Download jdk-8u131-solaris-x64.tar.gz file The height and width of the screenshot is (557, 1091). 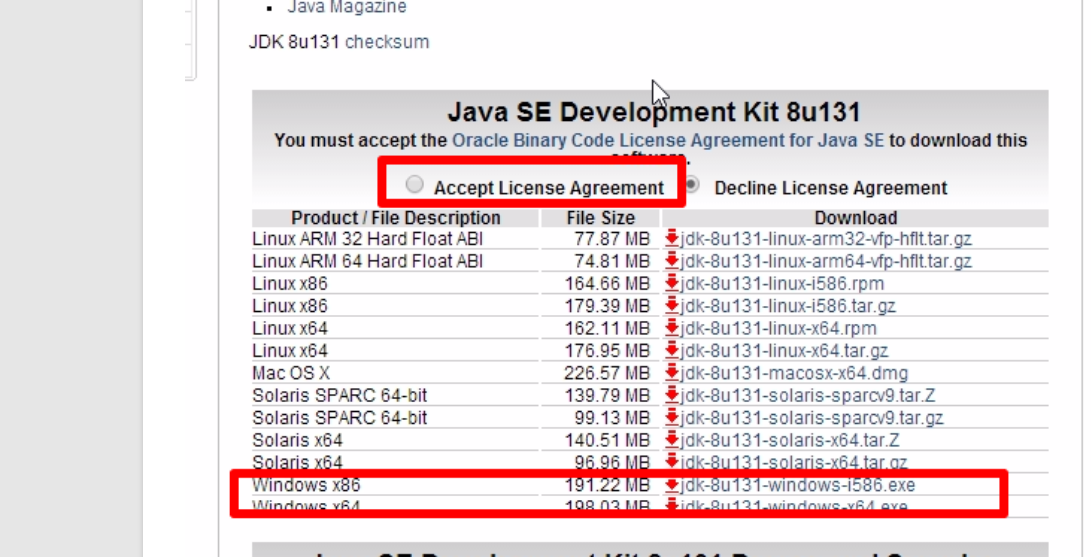point(794,462)
